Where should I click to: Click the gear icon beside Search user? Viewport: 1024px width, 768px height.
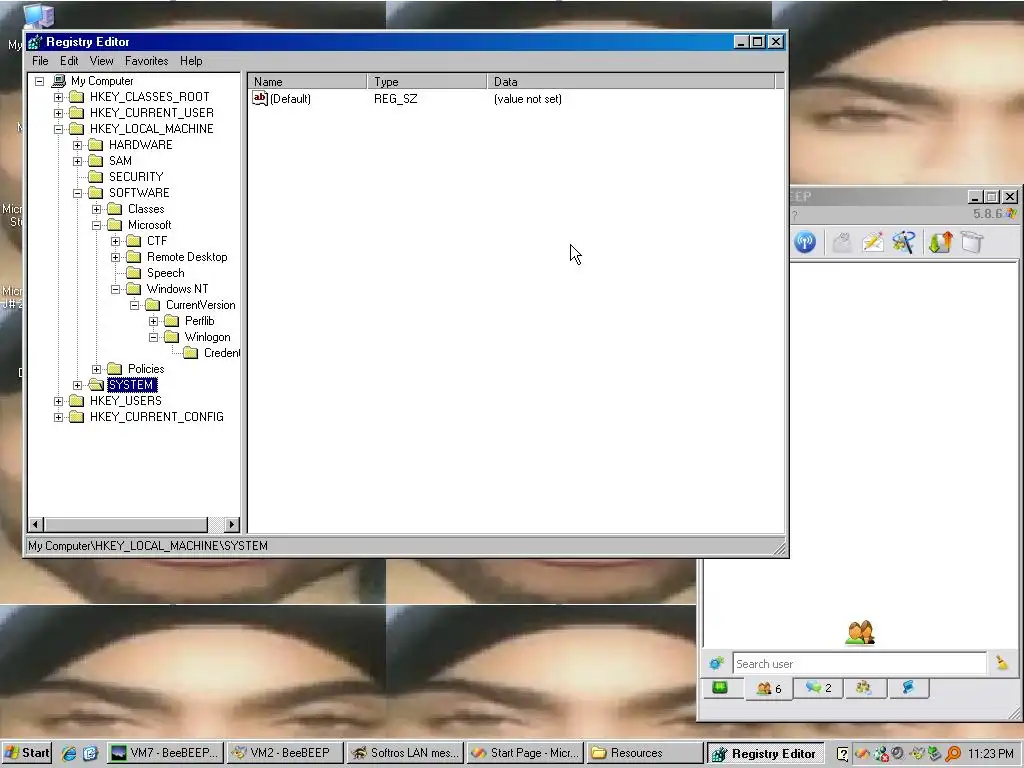coord(716,664)
